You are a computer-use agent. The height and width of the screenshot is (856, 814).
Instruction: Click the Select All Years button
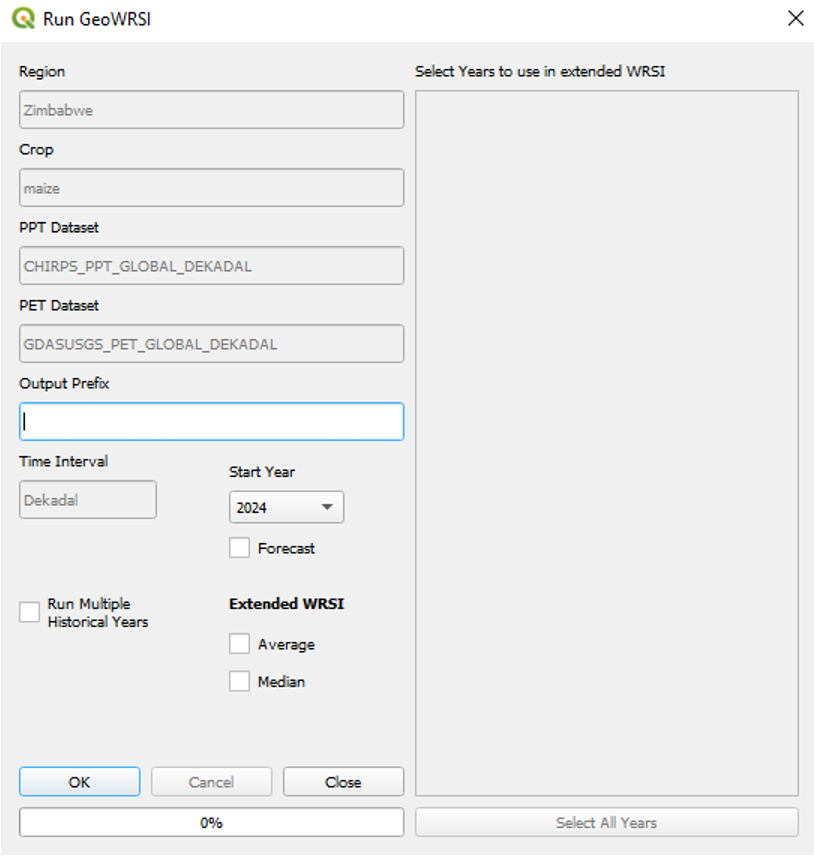pos(606,822)
